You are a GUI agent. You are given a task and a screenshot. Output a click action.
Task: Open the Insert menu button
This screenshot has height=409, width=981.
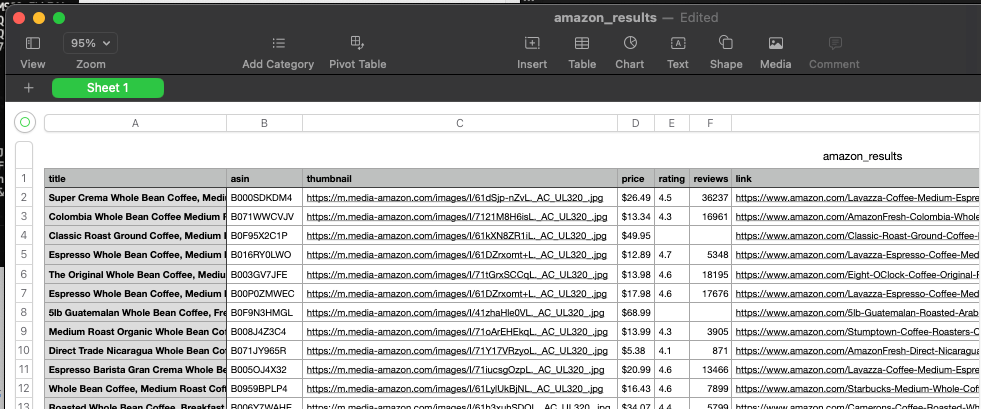tap(532, 43)
